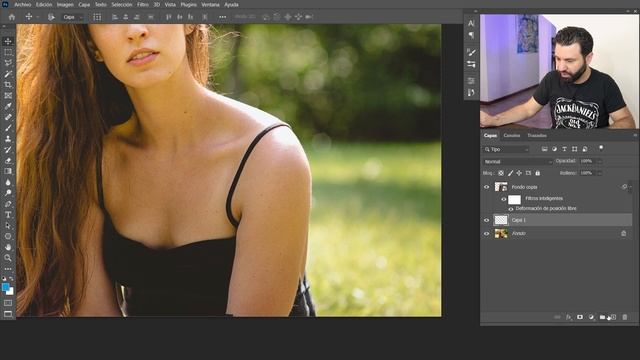This screenshot has width=640, height=360.
Task: Open the Archivo menu
Action: tap(23, 4)
